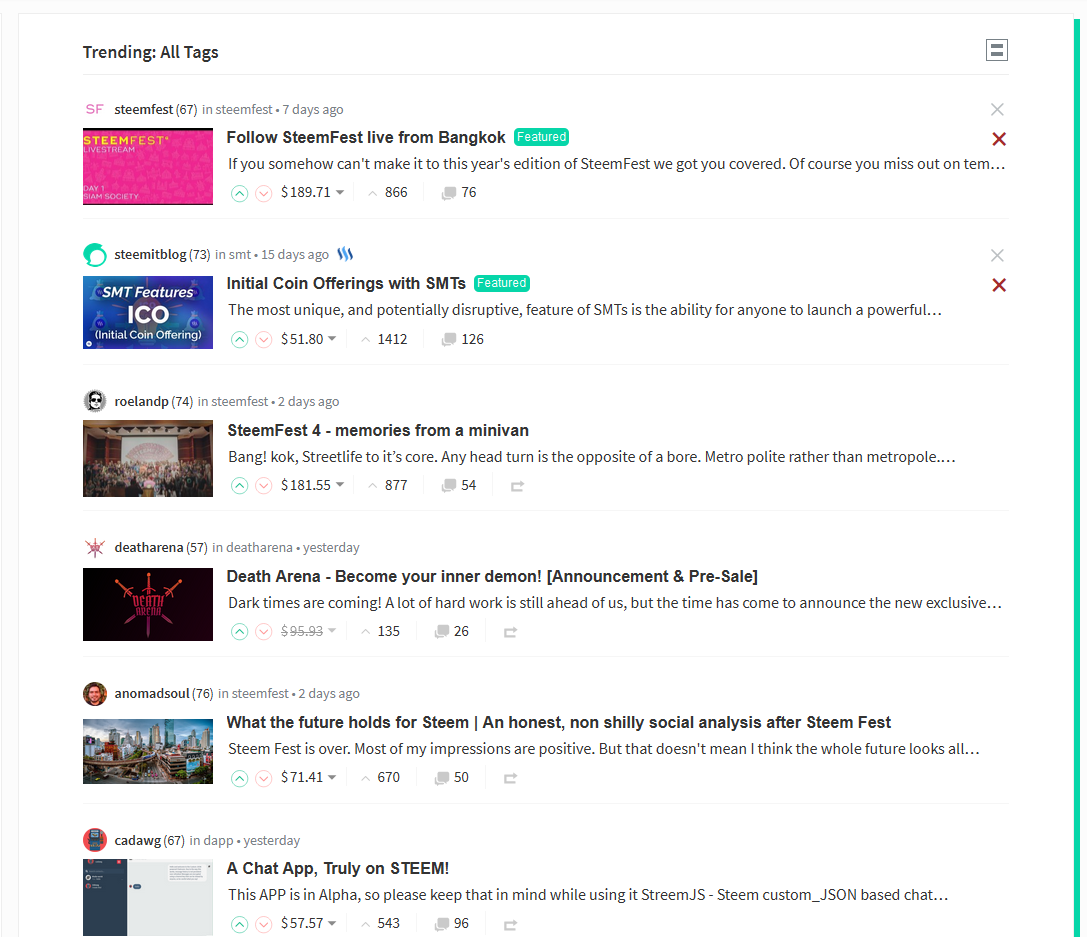Expand the $95.93 declined payout dropdown
The width and height of the screenshot is (1087, 937).
coord(308,631)
